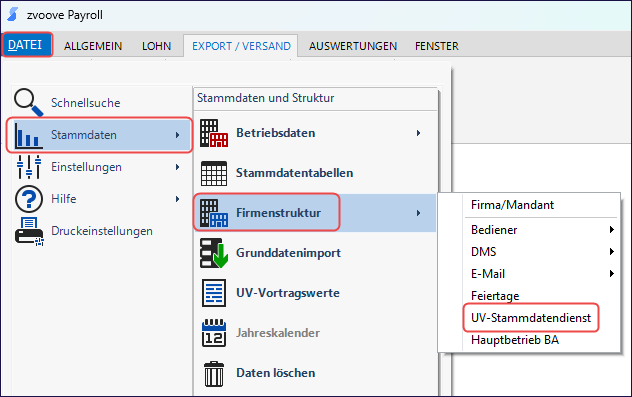Expand the E-Mail submenu arrow
The height and width of the screenshot is (397, 632).
(611, 274)
